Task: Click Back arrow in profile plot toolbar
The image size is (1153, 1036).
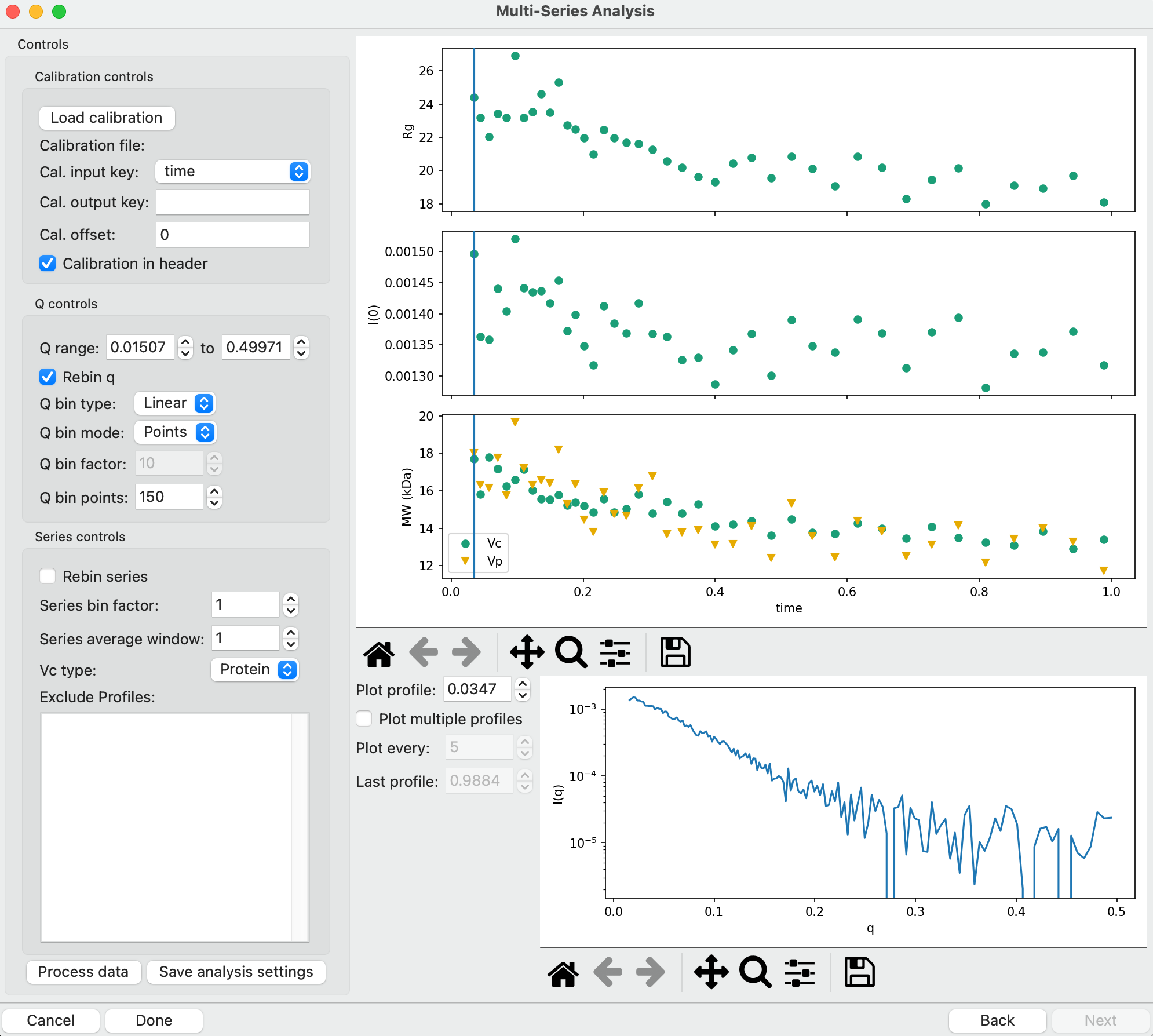Action: point(608,972)
